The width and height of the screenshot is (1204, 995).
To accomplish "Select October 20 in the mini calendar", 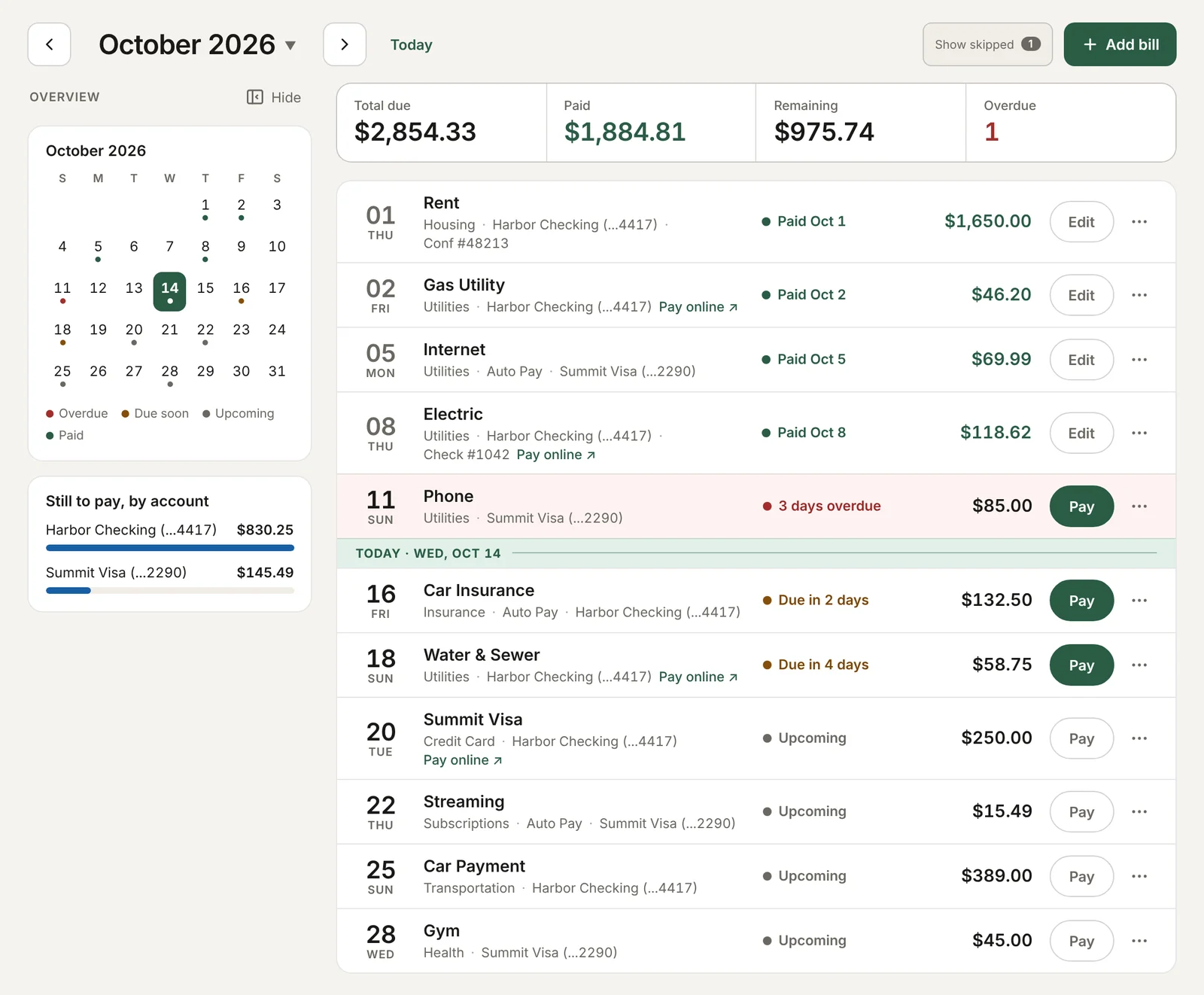I will tap(134, 333).
